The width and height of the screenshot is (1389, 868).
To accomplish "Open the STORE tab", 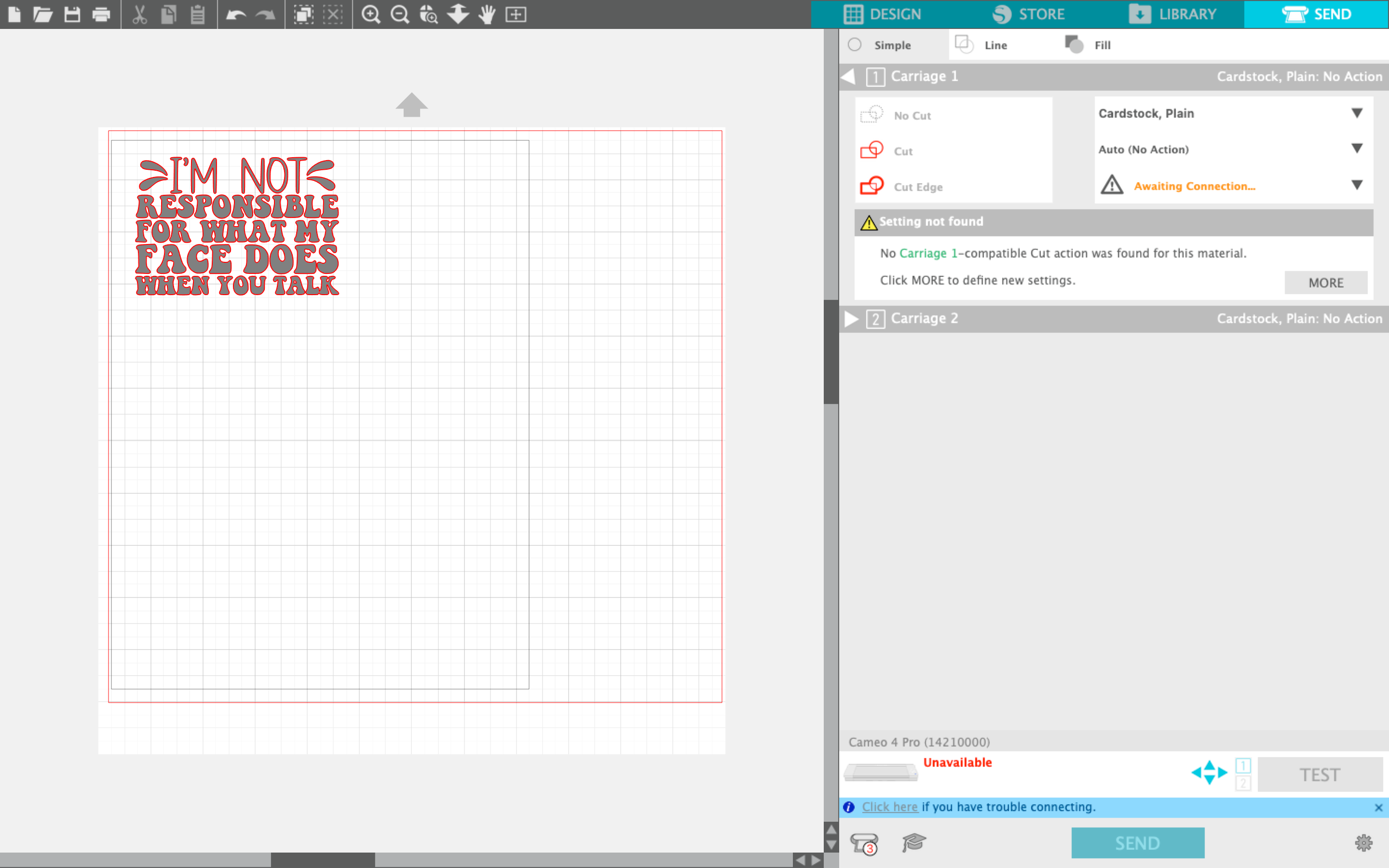I will pyautogui.click(x=1029, y=14).
